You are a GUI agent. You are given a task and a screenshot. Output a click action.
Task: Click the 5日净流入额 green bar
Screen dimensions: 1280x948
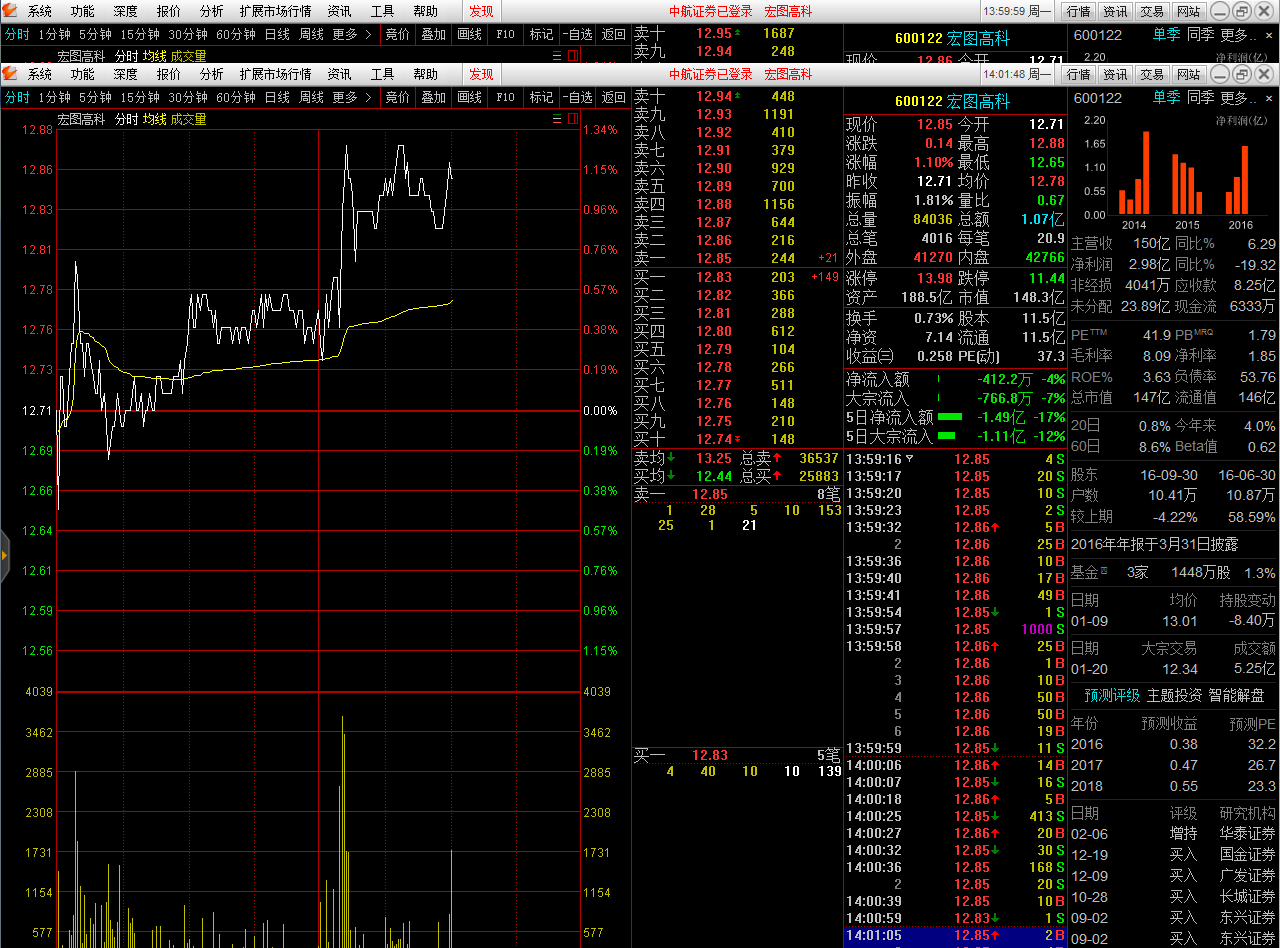click(949, 417)
